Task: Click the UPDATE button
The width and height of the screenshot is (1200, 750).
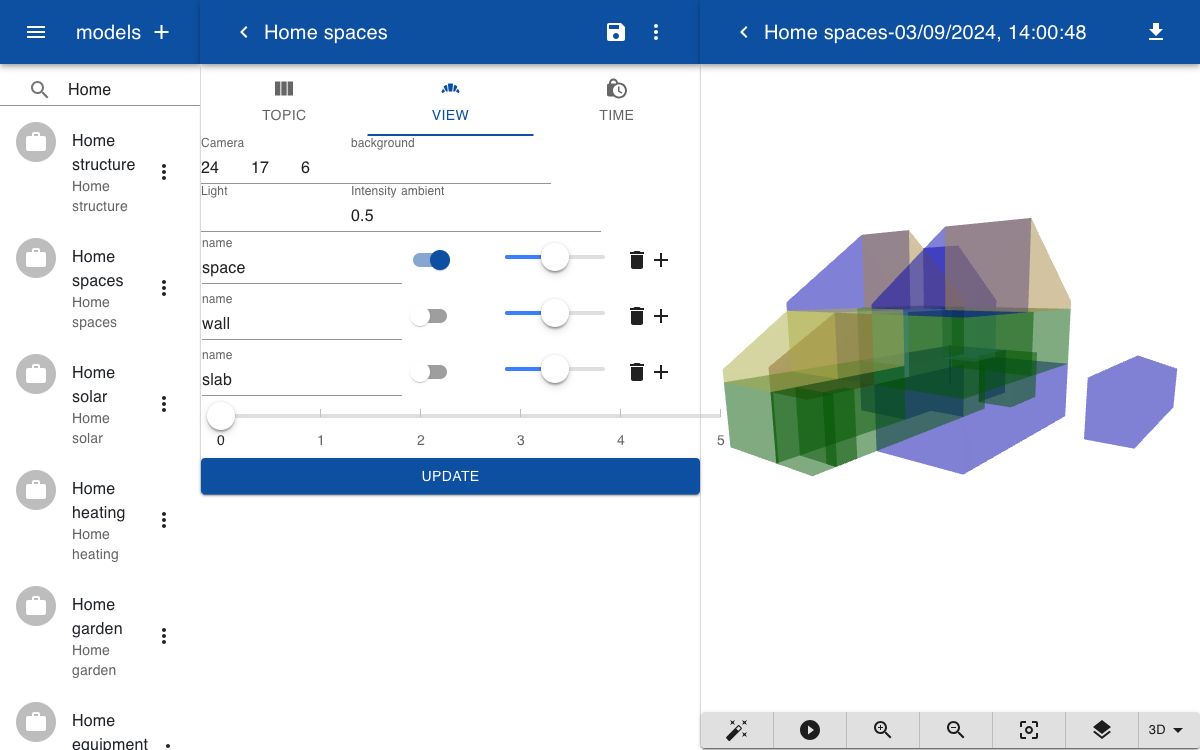Action: click(x=450, y=476)
